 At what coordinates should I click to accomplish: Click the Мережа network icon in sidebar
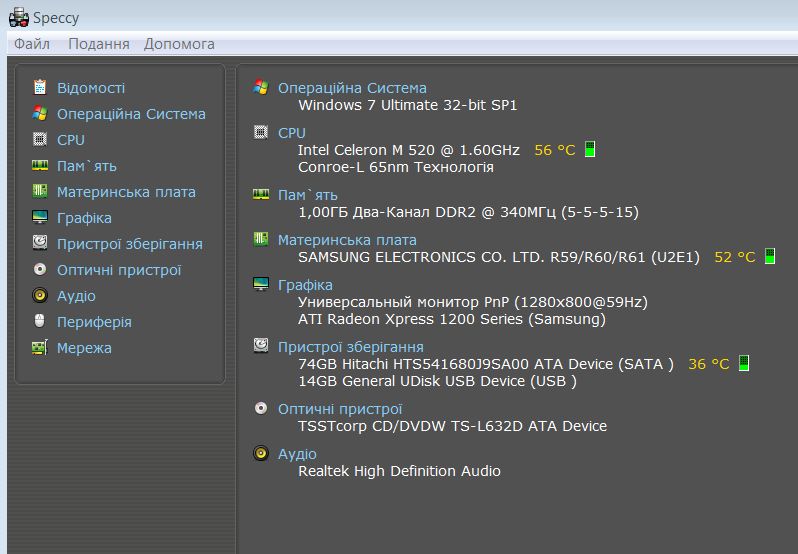[x=40, y=348]
